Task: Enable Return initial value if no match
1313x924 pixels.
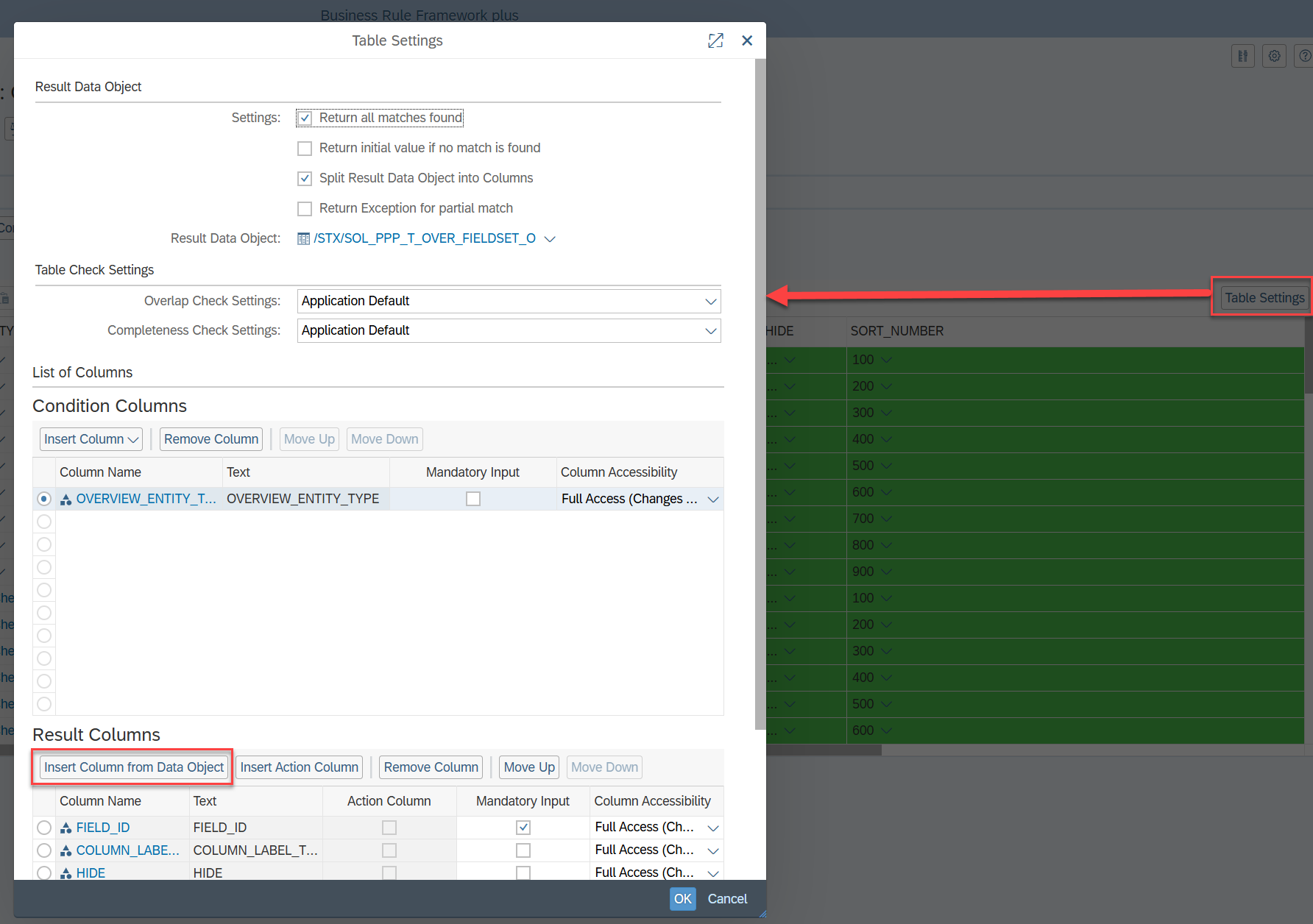Action: pyautogui.click(x=305, y=149)
